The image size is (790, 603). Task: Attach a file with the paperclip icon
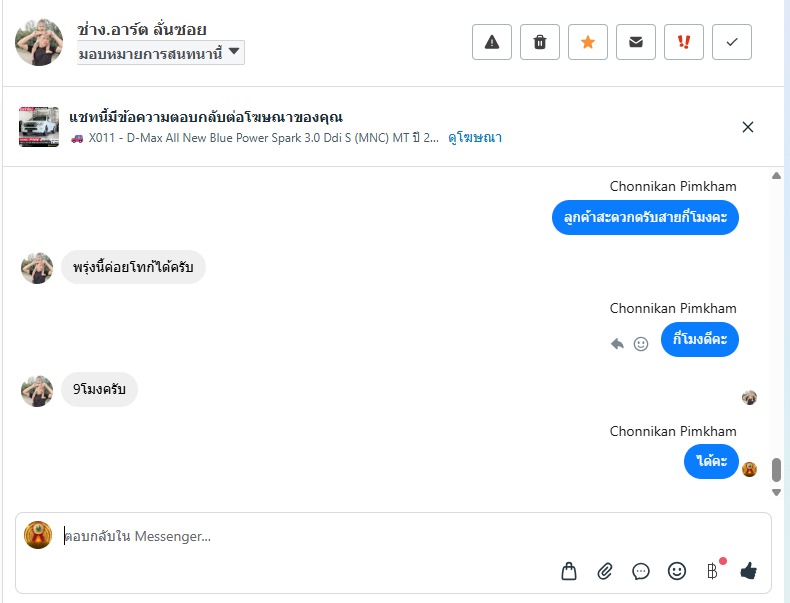605,571
